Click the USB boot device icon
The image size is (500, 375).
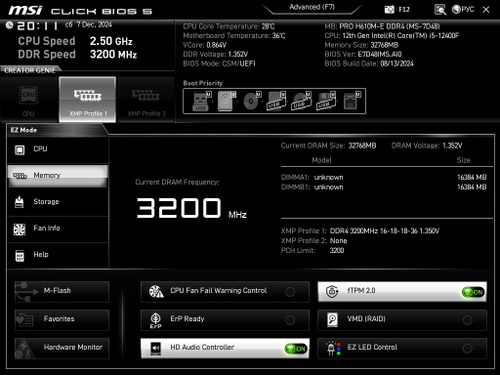(200, 101)
